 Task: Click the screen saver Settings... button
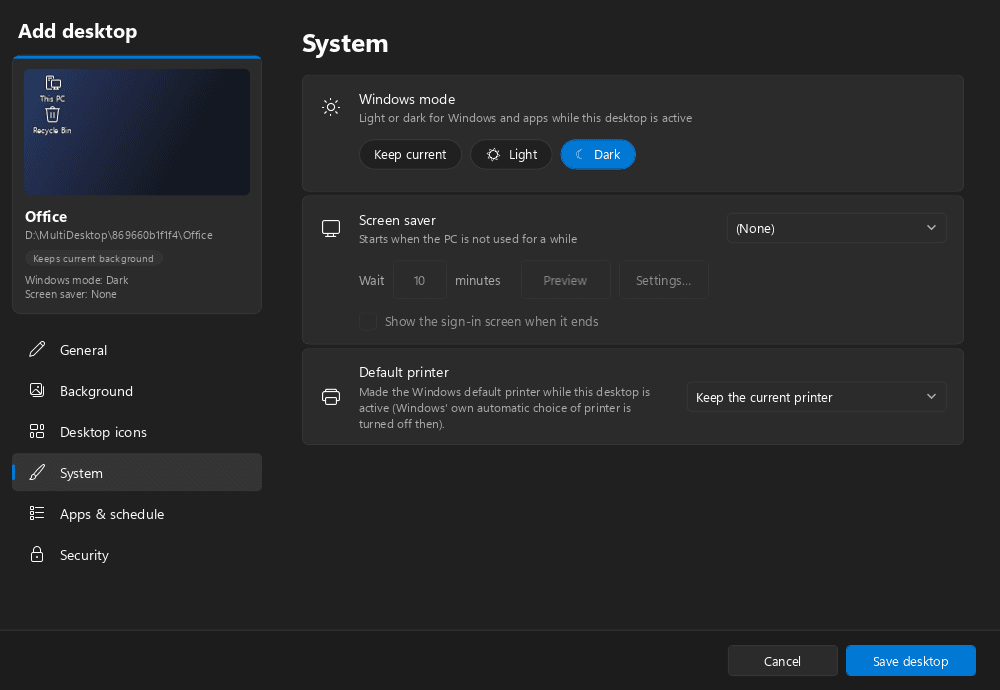663,280
